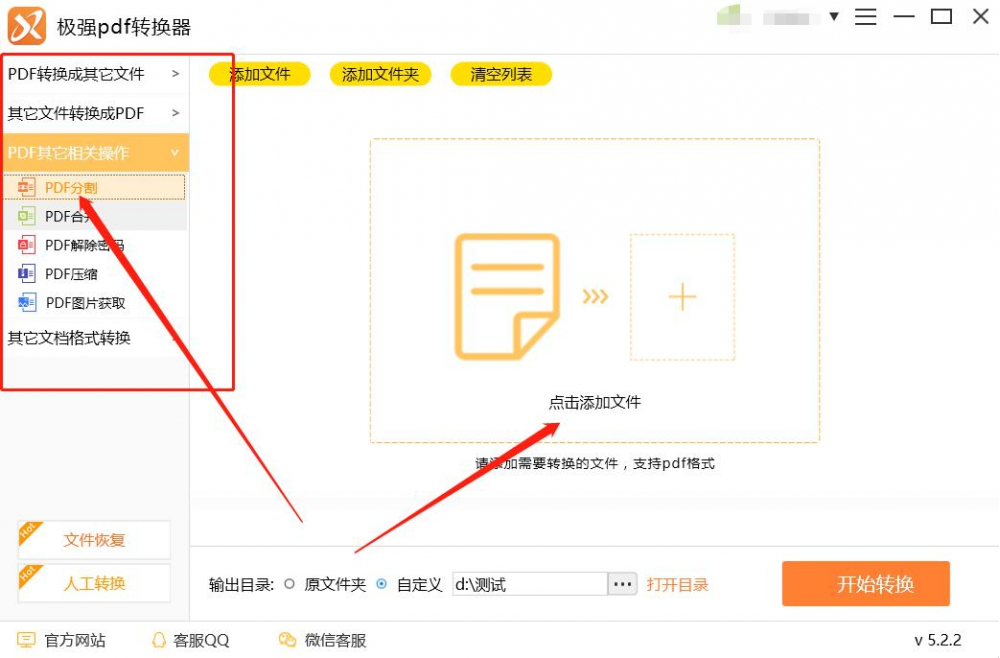Screen dimensions: 1000x658
Task: Select PDF转换成其它文件 menu section
Action: pyautogui.click(x=96, y=74)
